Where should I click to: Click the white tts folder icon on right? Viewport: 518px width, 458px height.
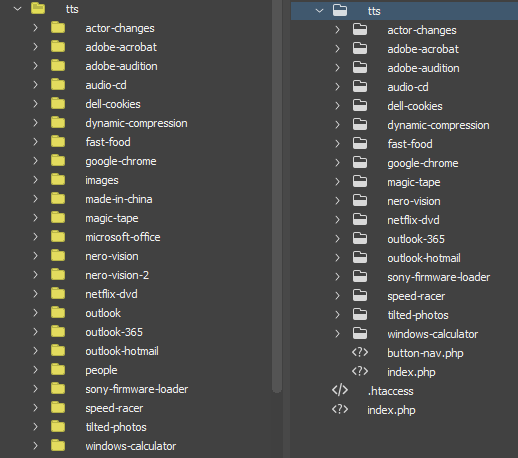340,10
